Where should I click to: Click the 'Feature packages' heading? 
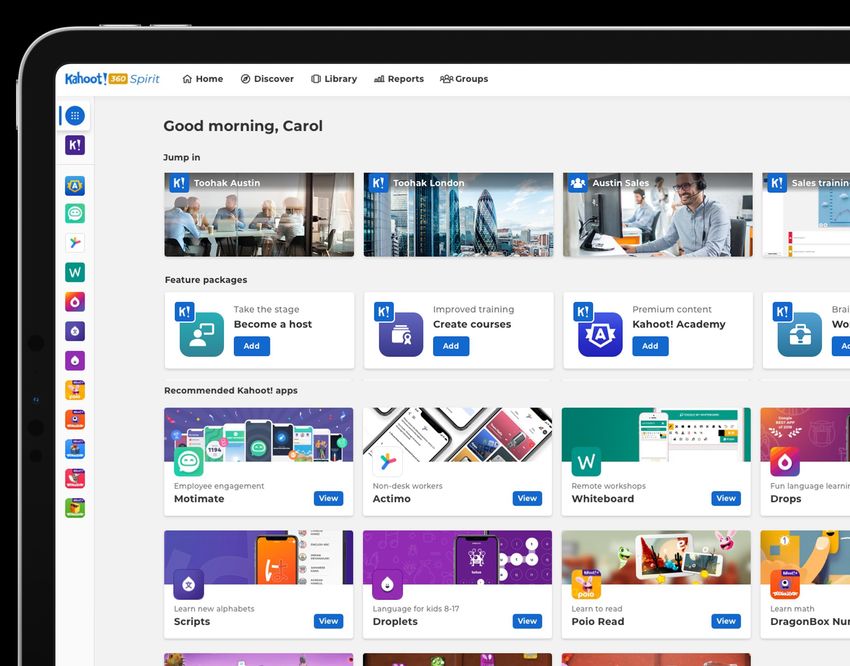tap(206, 280)
